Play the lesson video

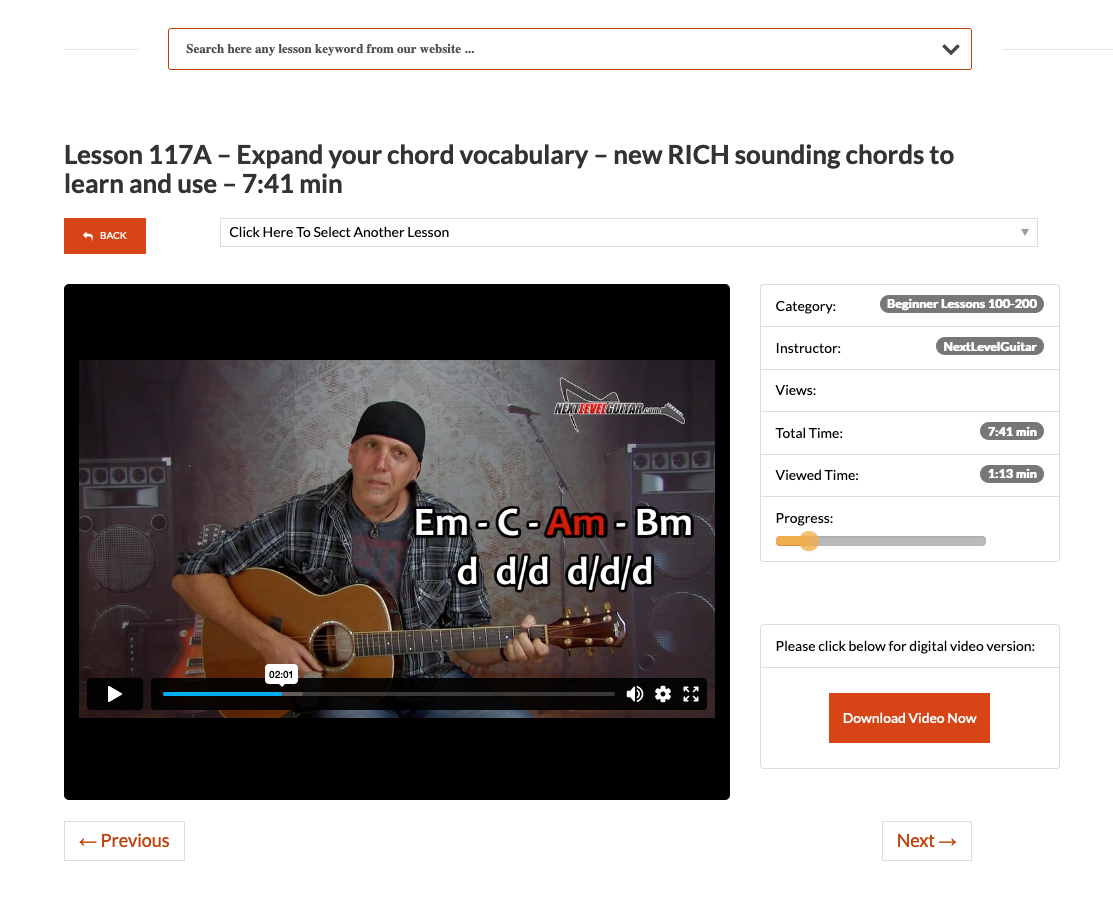(x=114, y=694)
